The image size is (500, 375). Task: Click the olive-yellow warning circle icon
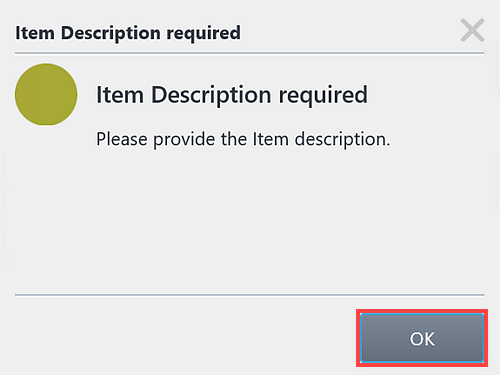coord(46,94)
